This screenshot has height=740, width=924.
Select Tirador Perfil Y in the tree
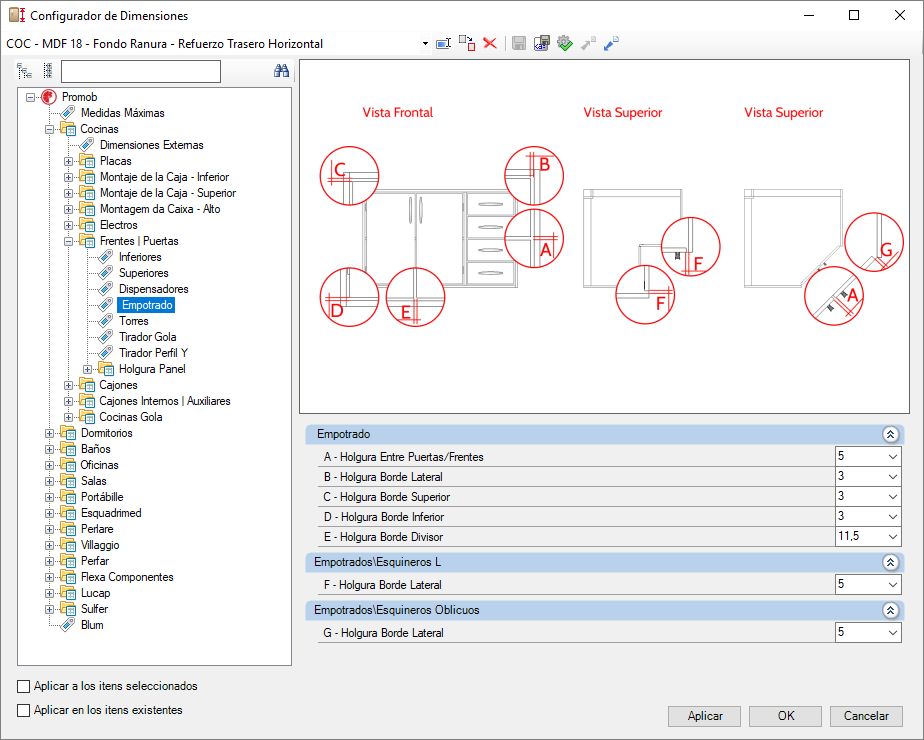pos(153,353)
